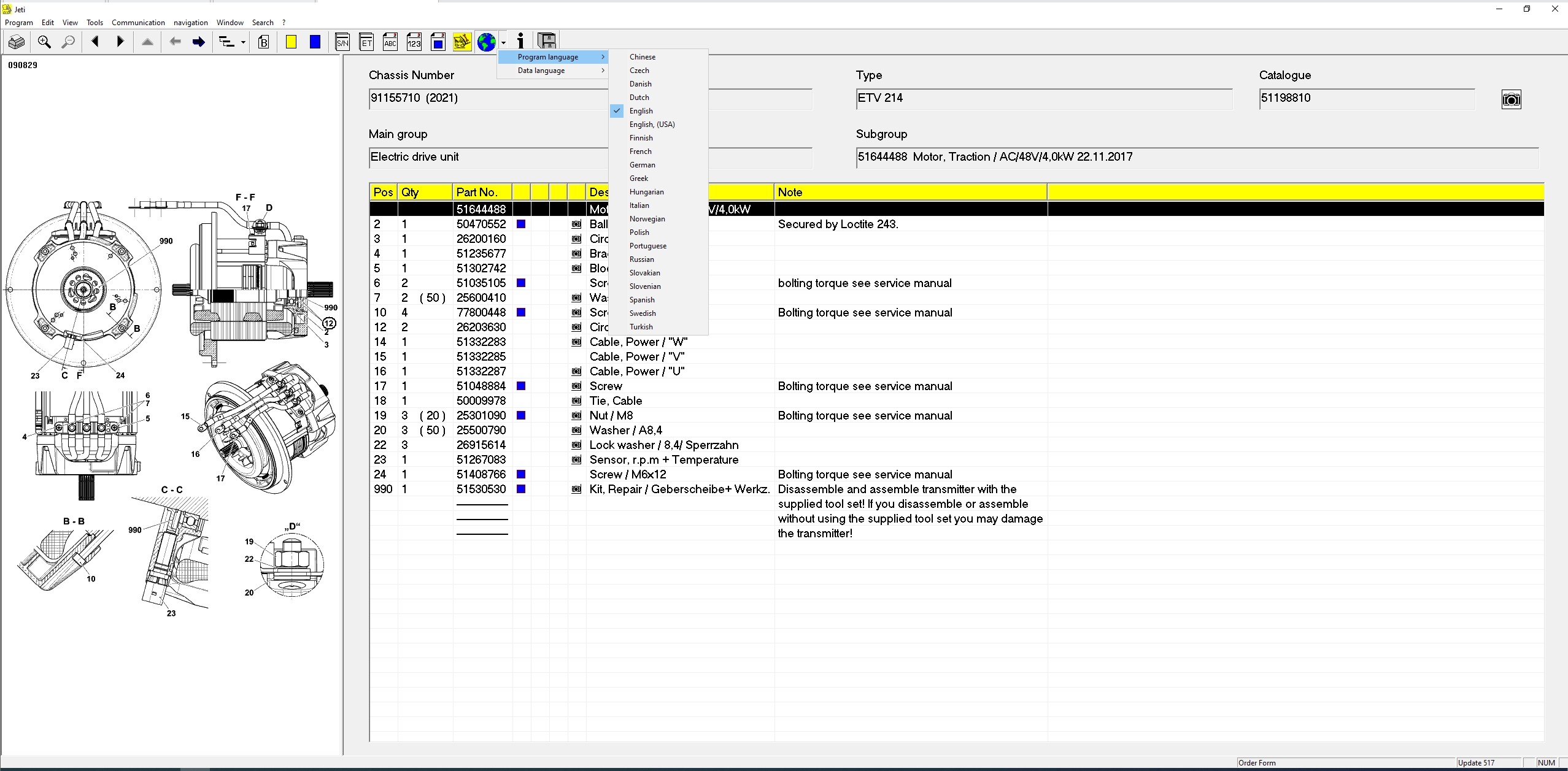This screenshot has width=1568, height=771.
Task: Click the black left triangle previous icon
Action: 95,42
